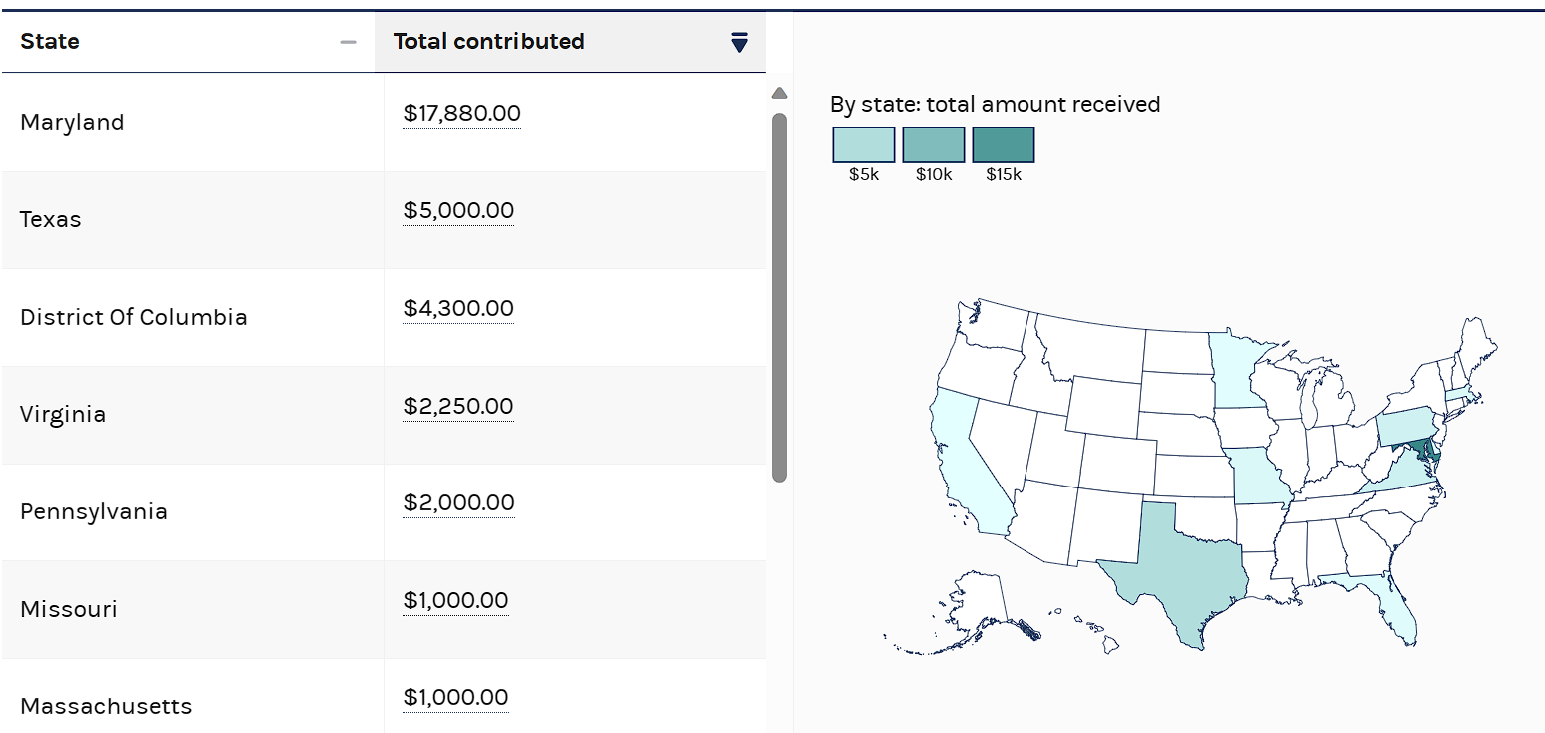Open the $5,000.00 Texas contribution link
This screenshot has height=733, width=1545.
pyautogui.click(x=458, y=211)
